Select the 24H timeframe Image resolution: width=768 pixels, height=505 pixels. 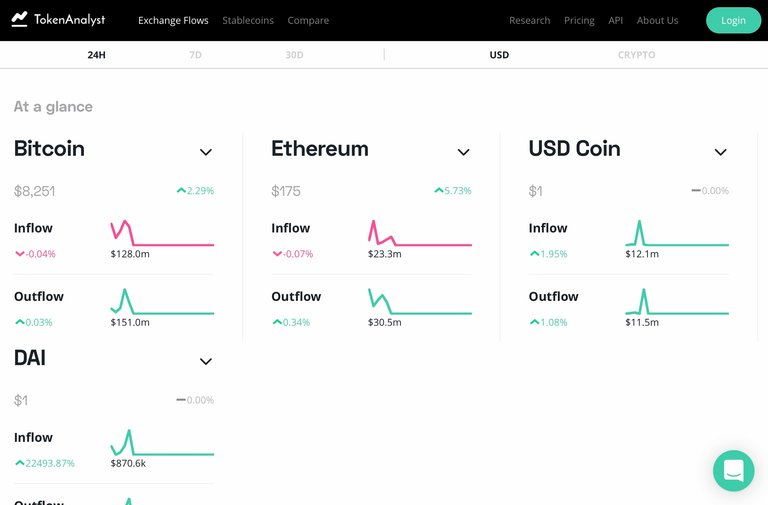[96, 55]
